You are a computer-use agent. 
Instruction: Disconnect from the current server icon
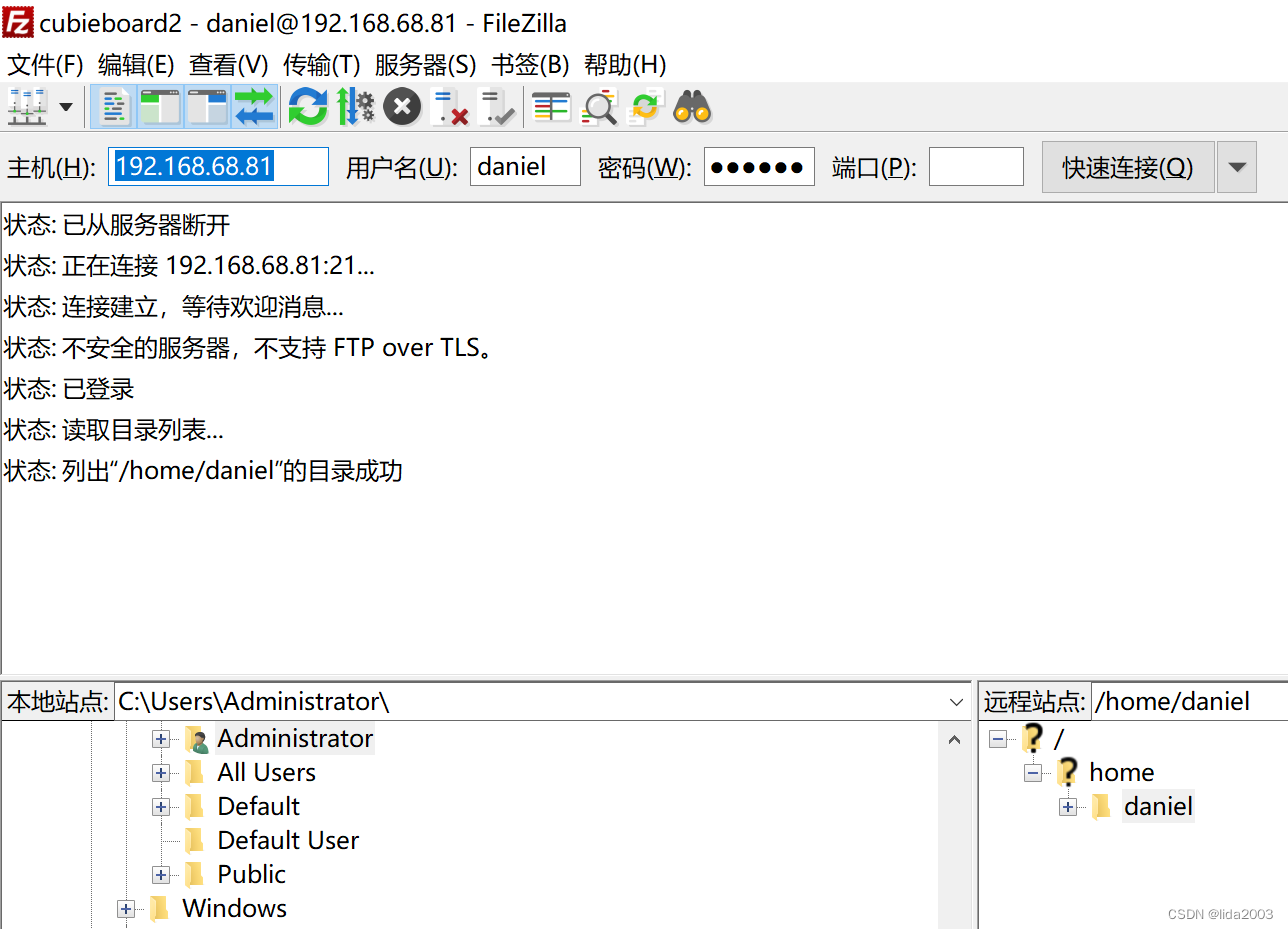[449, 107]
